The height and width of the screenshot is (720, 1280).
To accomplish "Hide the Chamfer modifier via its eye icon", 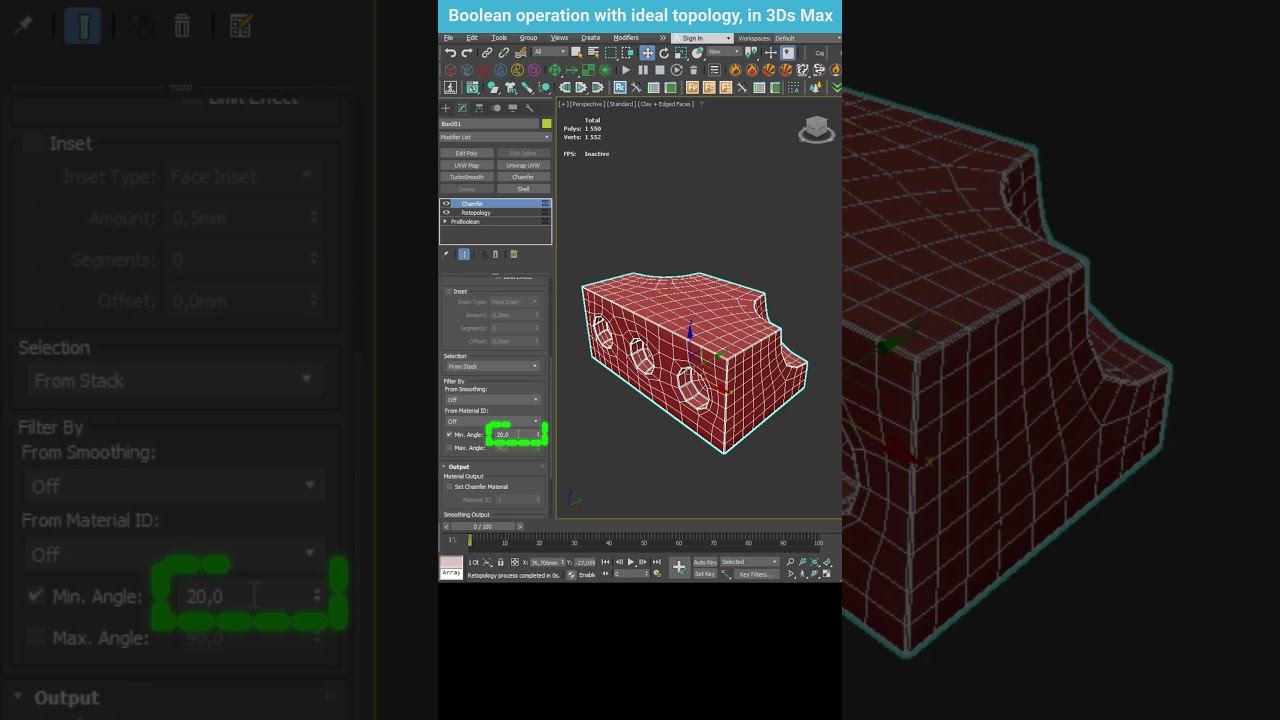I will click(x=446, y=203).
